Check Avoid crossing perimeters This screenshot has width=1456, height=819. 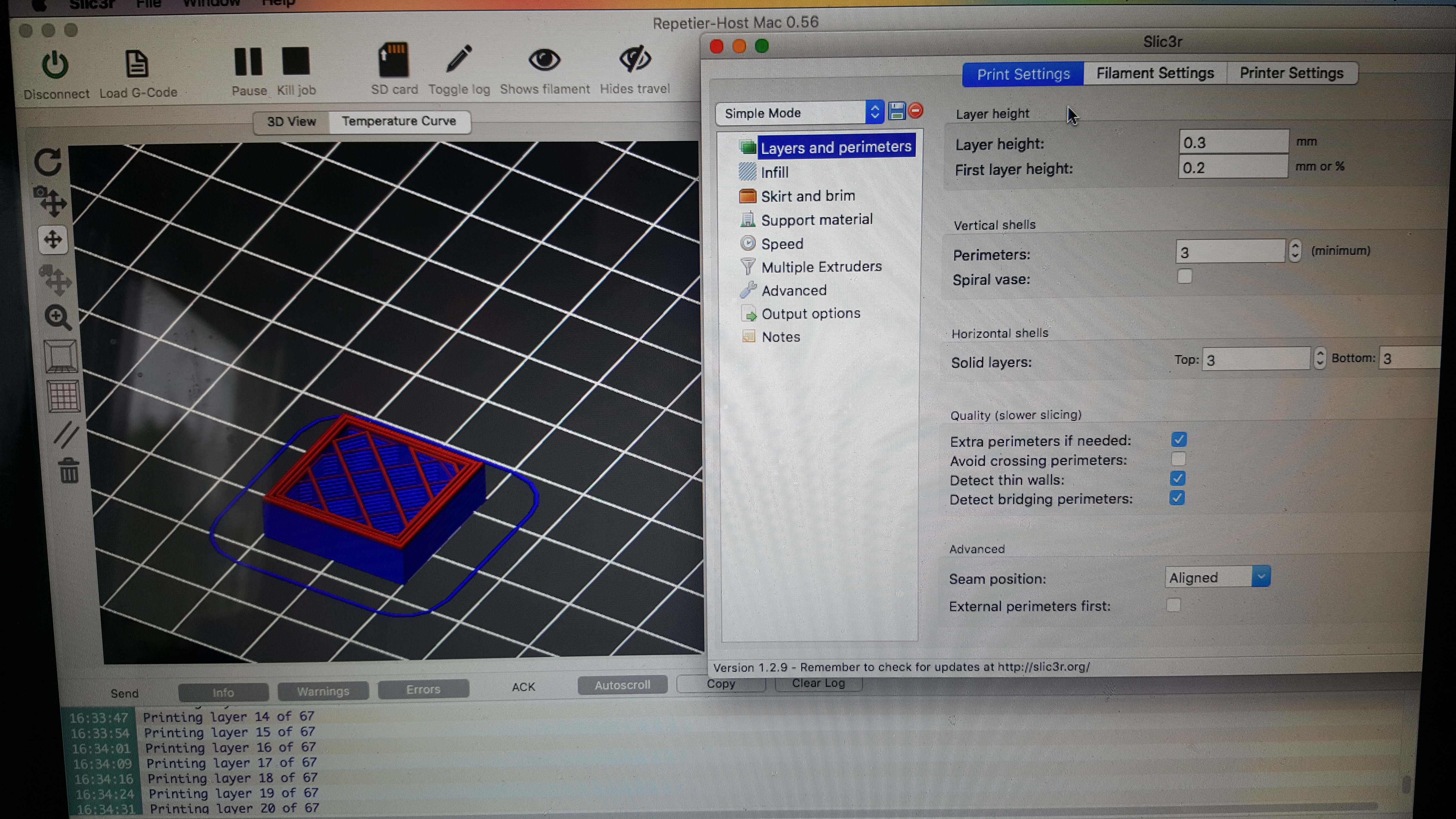coord(1179,458)
